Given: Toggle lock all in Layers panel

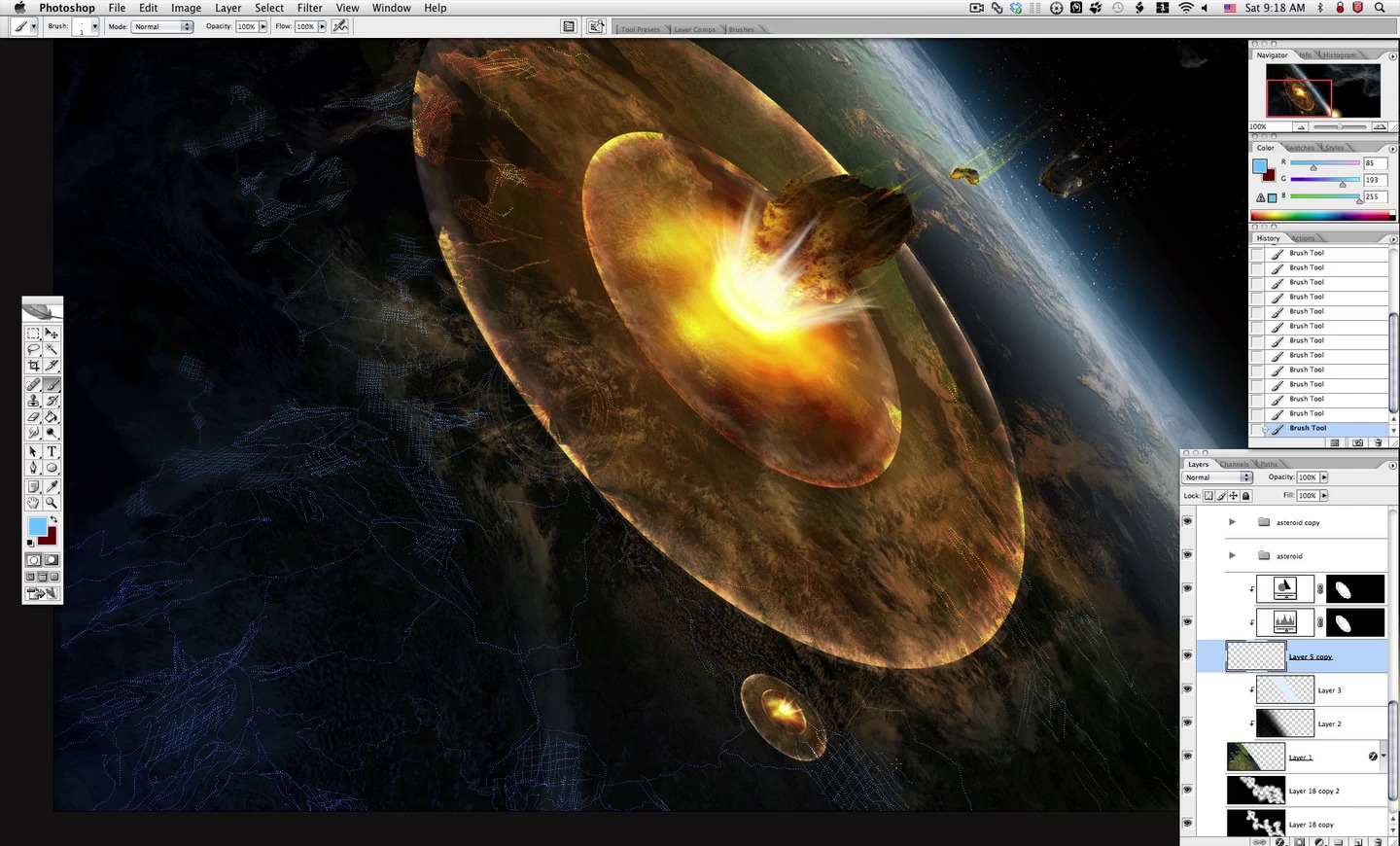Looking at the screenshot, I should coord(1246,496).
